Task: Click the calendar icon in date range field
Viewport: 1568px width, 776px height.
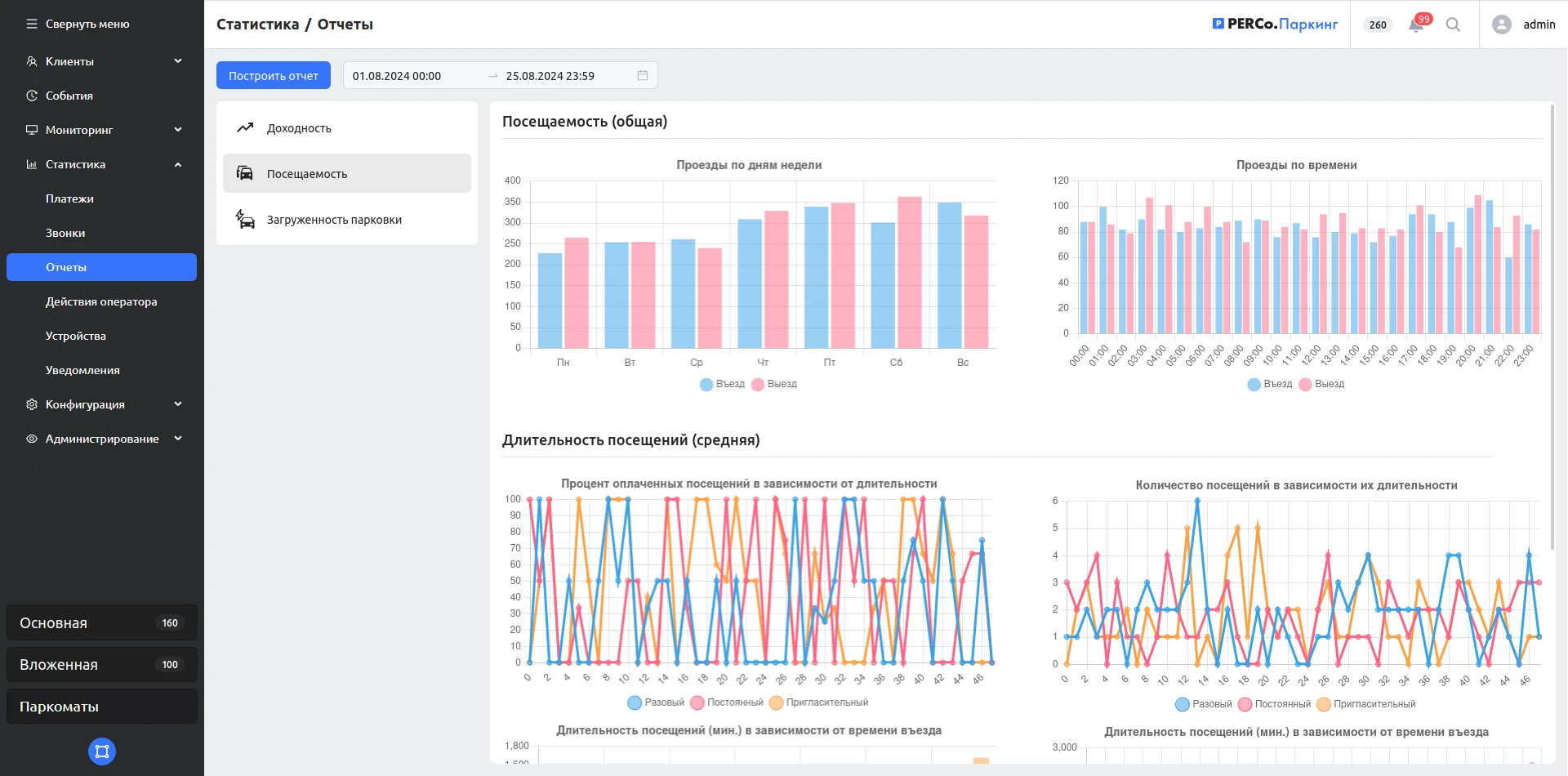Action: (643, 76)
